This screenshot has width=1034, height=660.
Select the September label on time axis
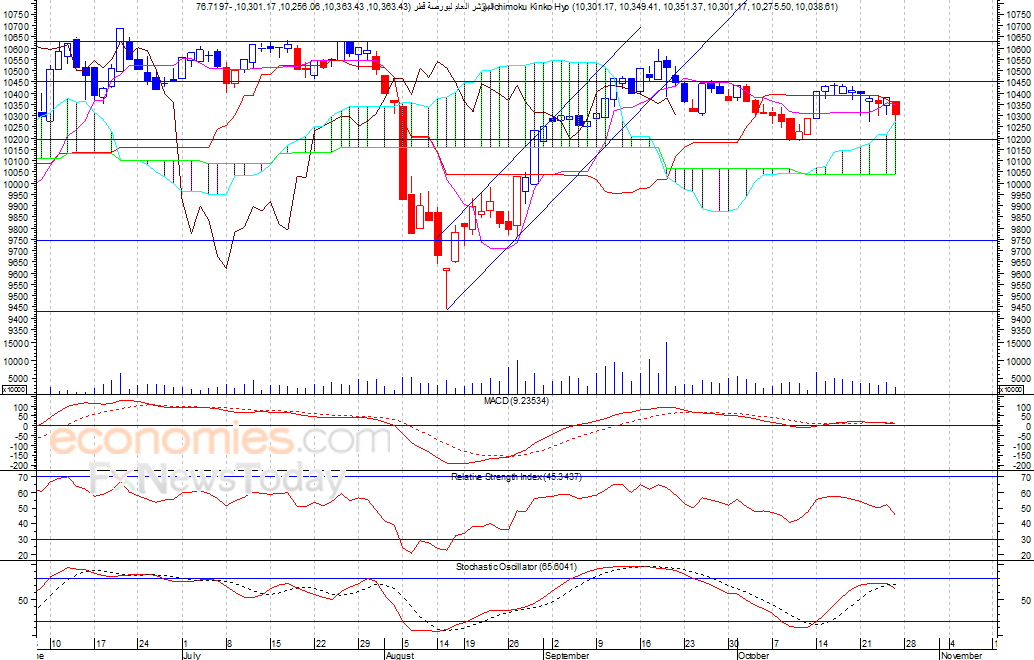coord(567,655)
